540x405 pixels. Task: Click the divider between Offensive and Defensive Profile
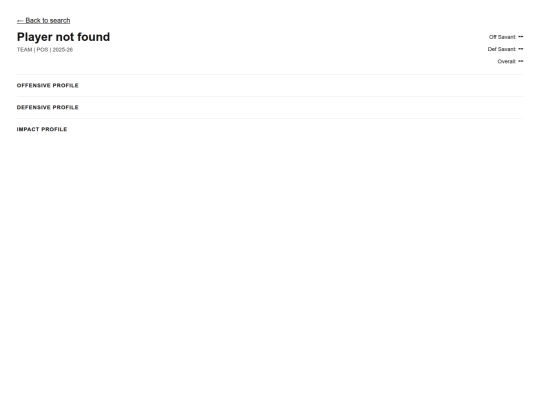(270, 96)
